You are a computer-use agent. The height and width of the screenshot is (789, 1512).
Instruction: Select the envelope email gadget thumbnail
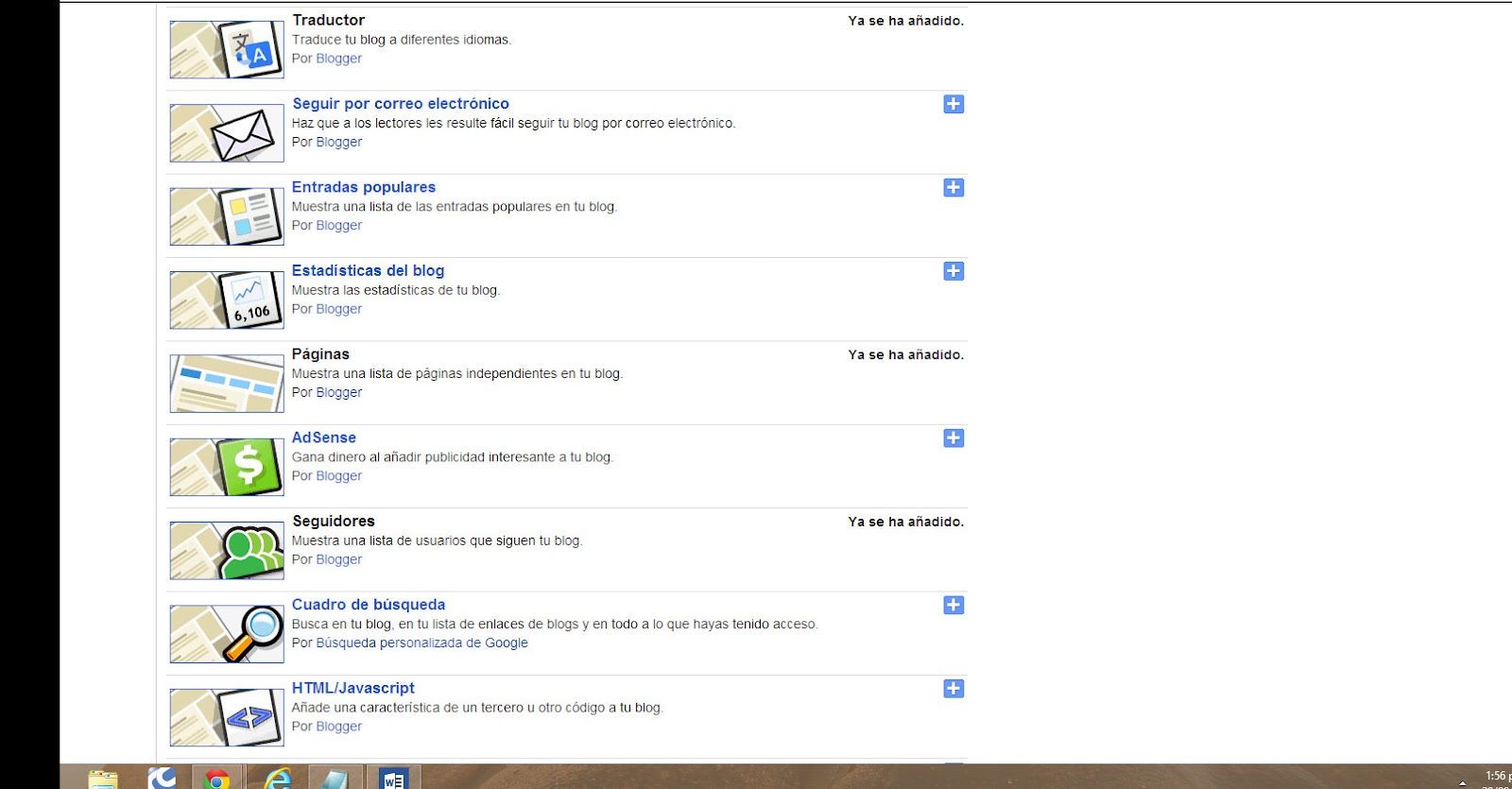[227, 132]
